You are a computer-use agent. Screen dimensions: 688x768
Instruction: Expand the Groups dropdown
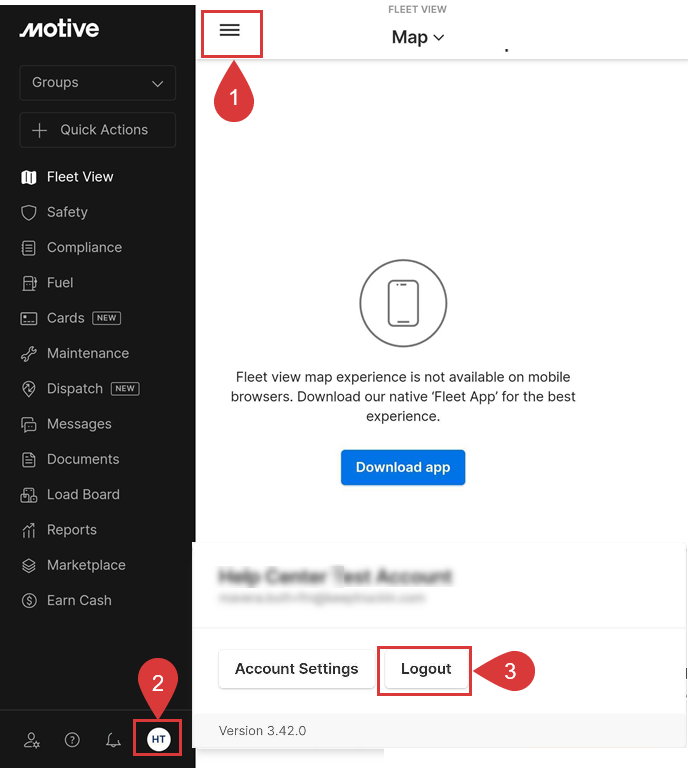coord(97,83)
